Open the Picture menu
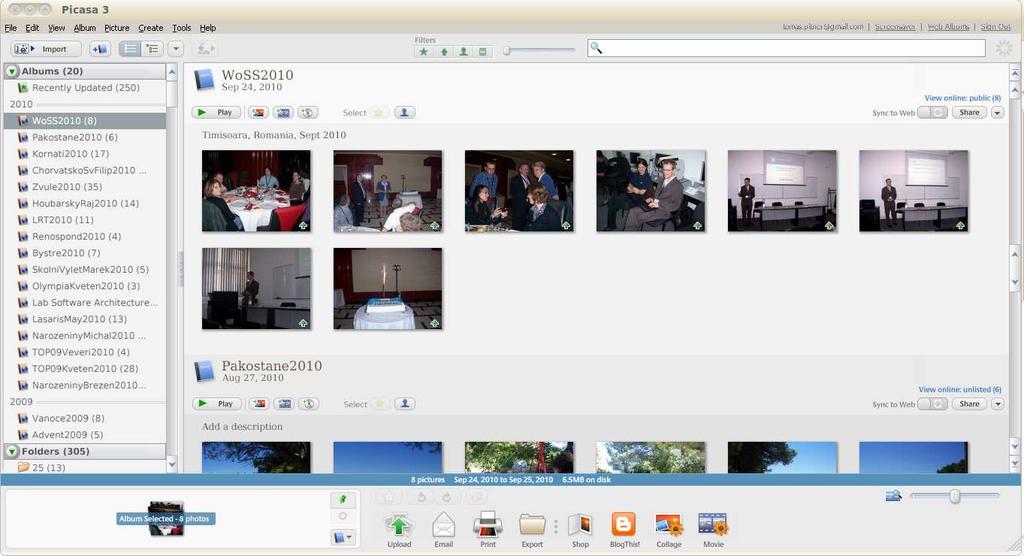The image size is (1024, 556). pos(117,27)
